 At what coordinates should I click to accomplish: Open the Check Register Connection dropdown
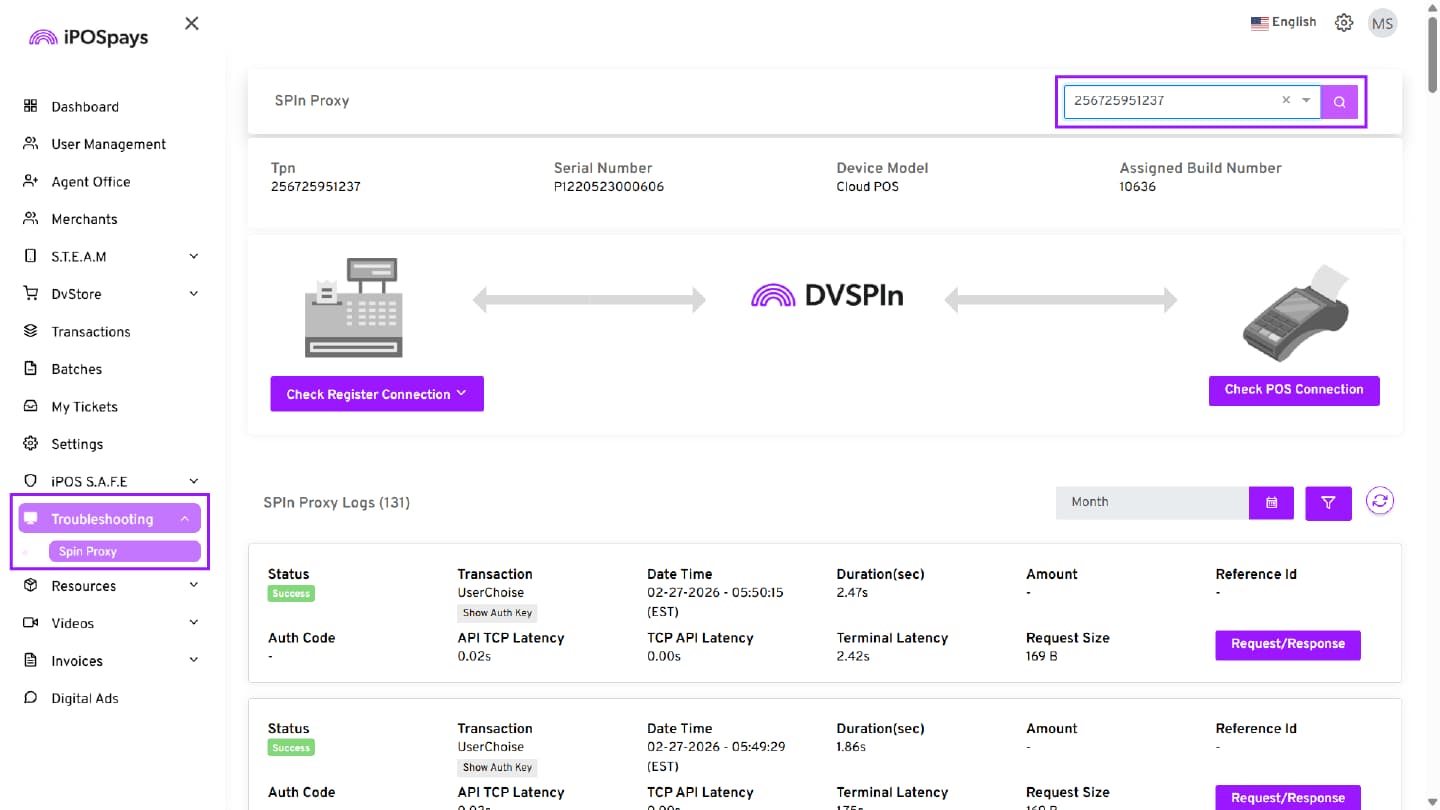click(x=377, y=394)
